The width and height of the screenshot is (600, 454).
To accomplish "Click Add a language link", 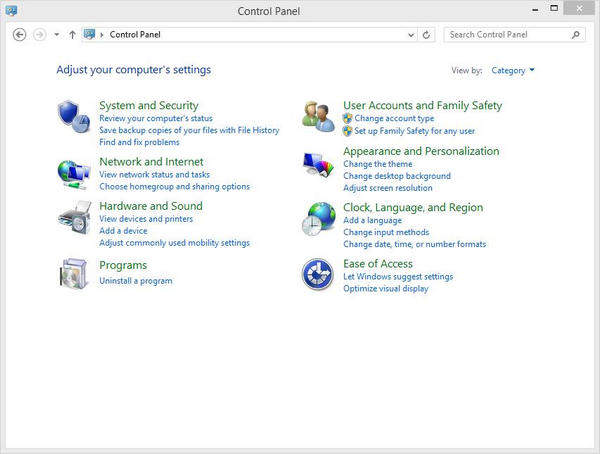I will click(372, 220).
